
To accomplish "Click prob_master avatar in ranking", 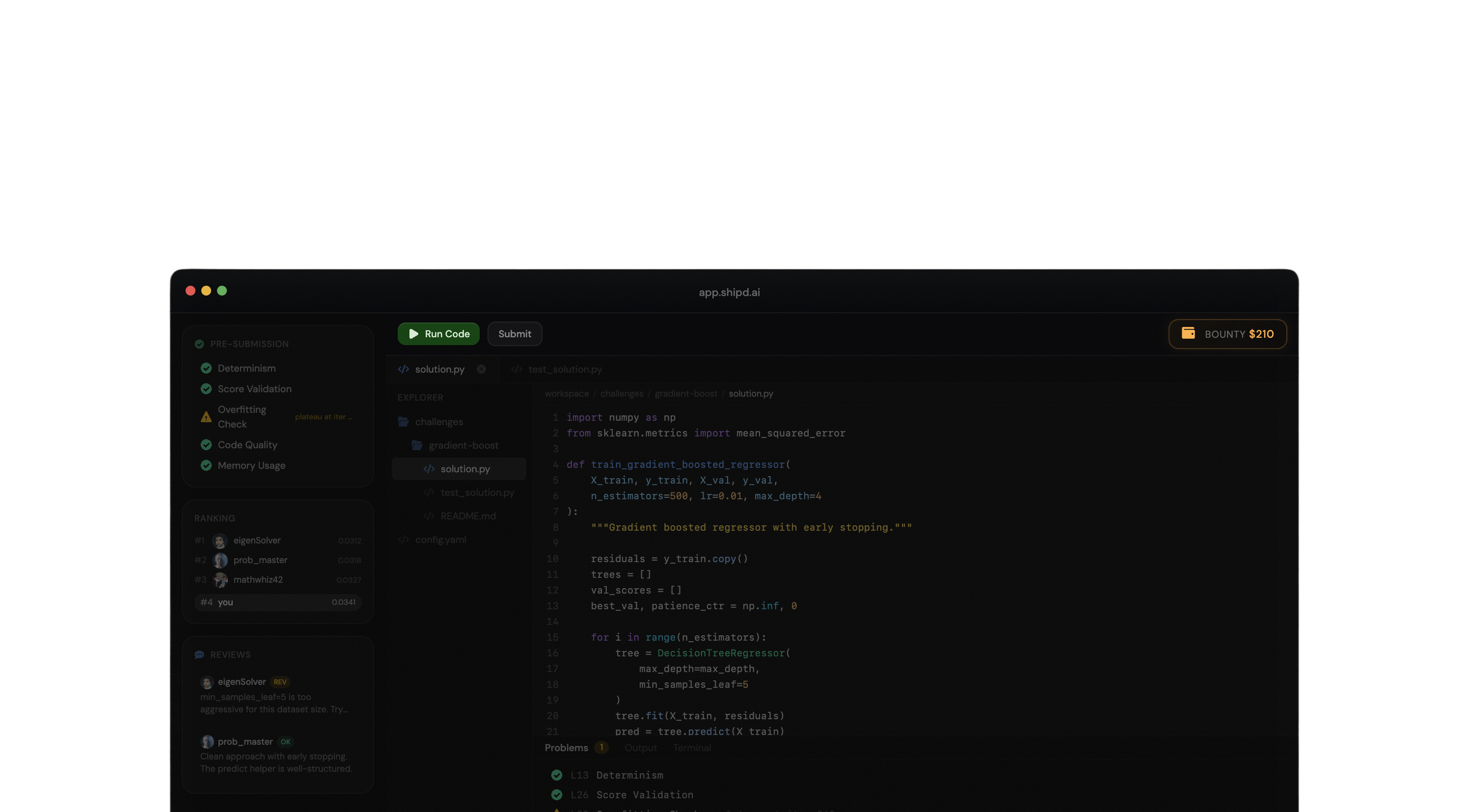I will 219,560.
